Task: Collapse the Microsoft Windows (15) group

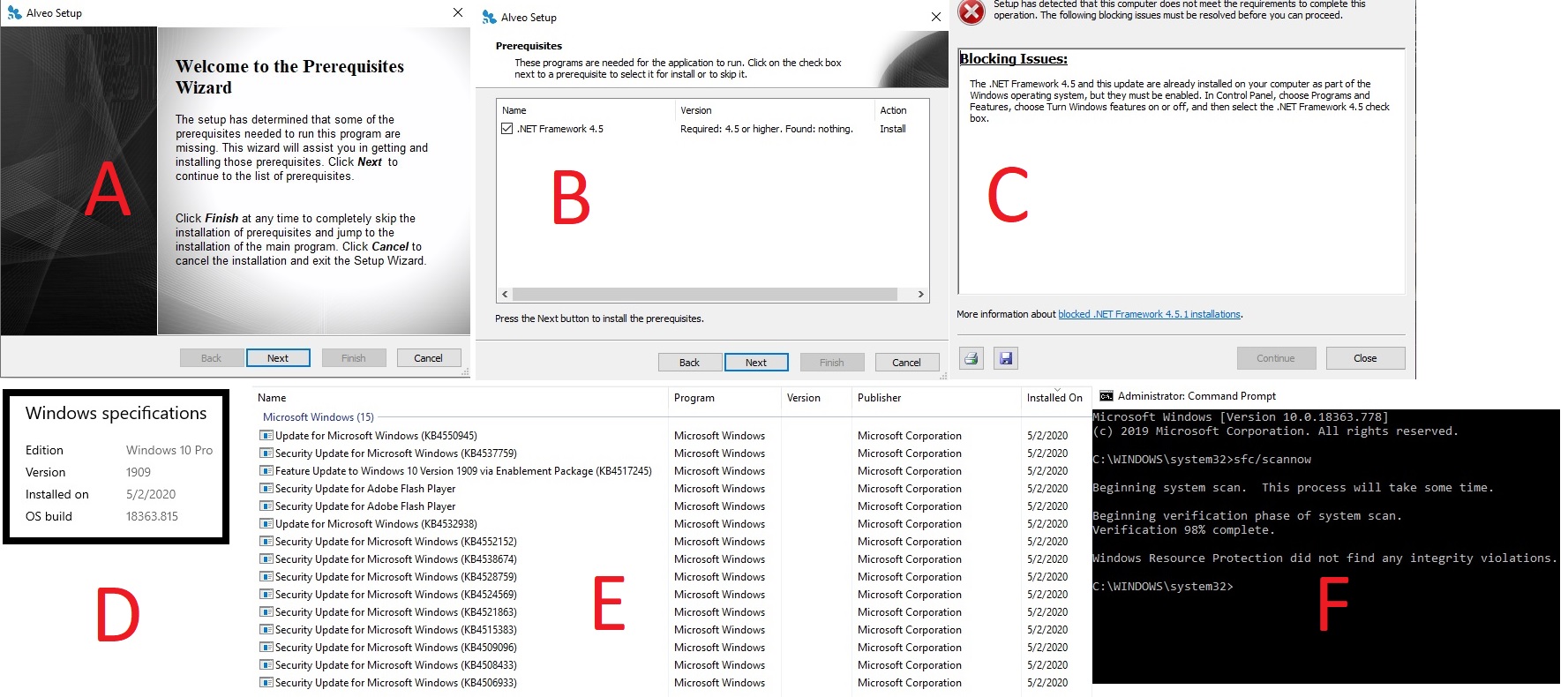Action: tap(319, 417)
